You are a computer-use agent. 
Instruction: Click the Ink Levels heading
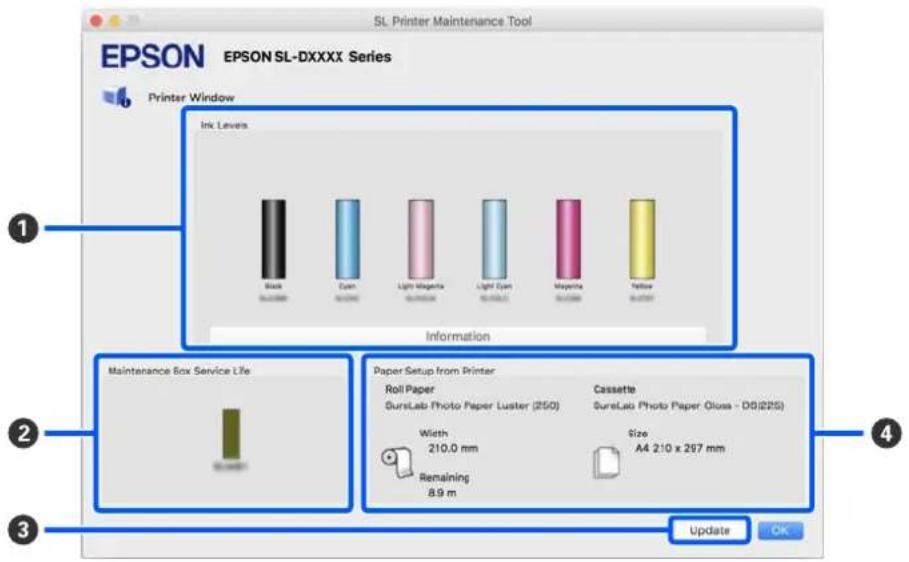[224, 125]
